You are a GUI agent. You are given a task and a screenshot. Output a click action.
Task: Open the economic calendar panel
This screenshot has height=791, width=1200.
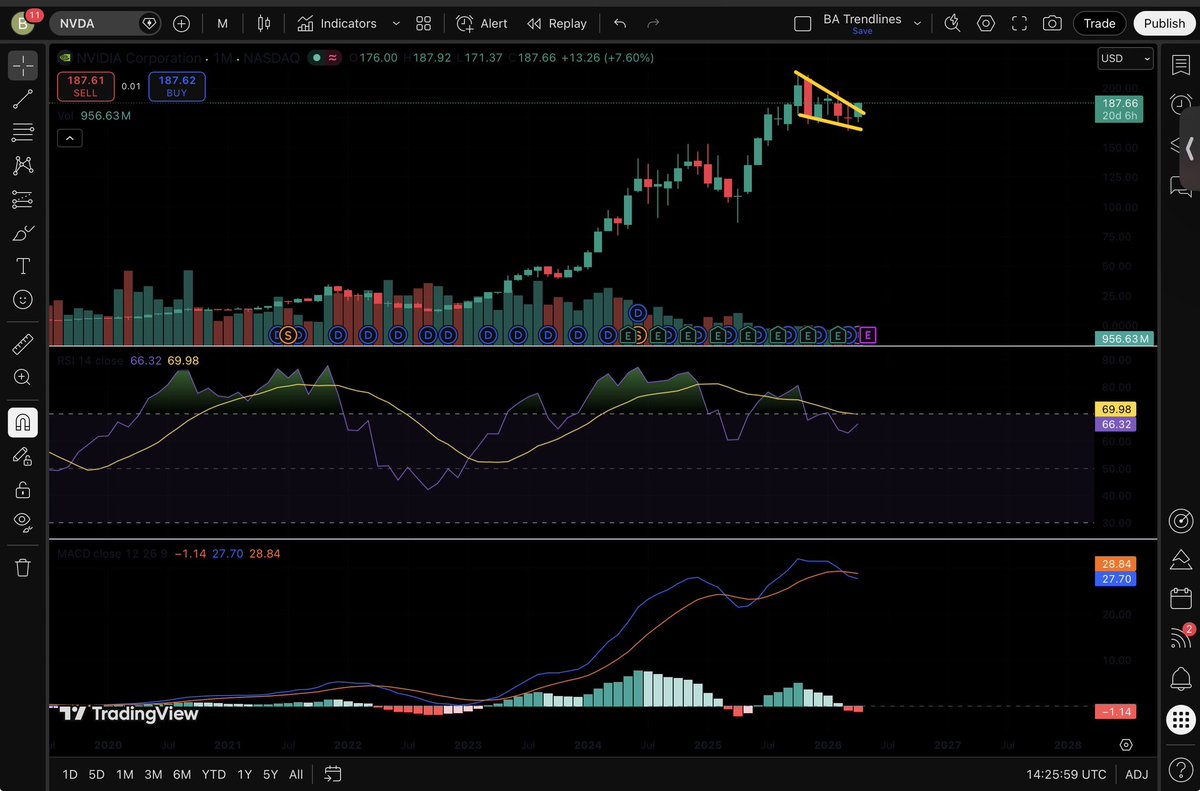coord(1181,599)
